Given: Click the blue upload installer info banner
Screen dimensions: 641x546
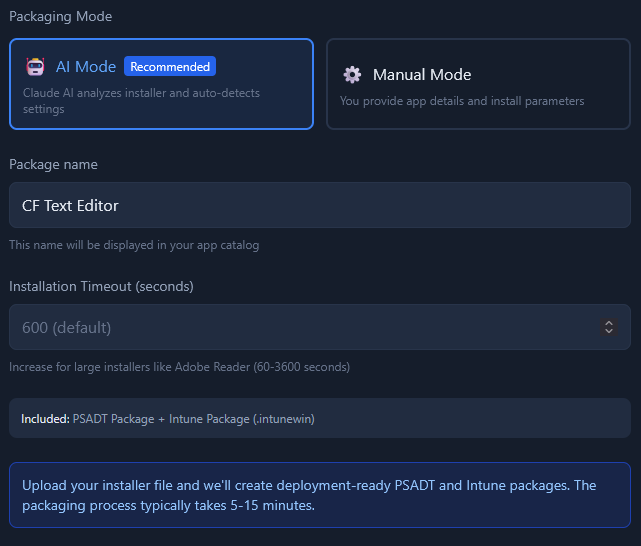Looking at the screenshot, I should (x=320, y=495).
